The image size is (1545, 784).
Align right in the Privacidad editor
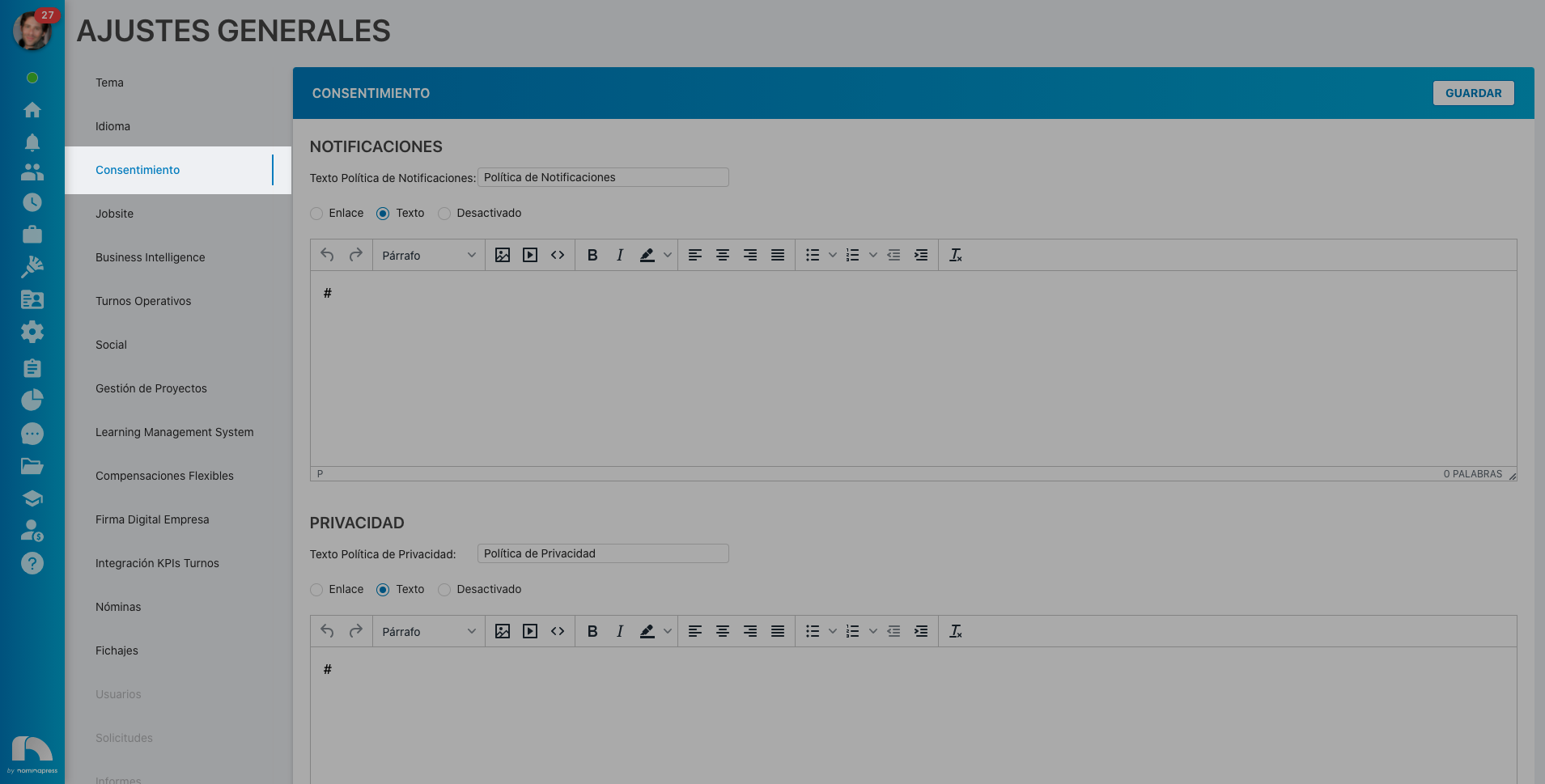click(x=750, y=631)
